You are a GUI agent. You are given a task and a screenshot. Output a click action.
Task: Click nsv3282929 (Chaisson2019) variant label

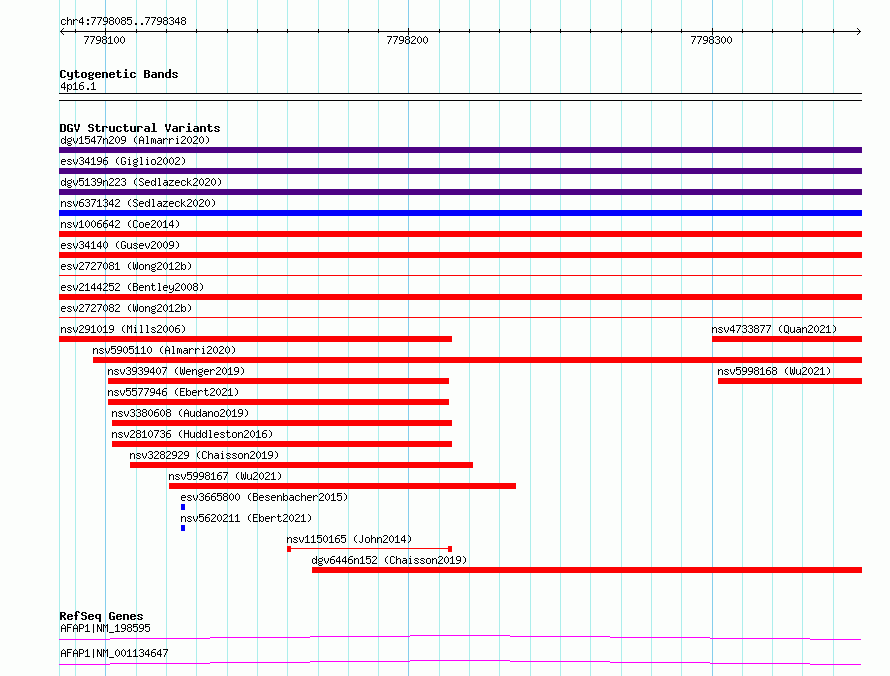(x=204, y=455)
